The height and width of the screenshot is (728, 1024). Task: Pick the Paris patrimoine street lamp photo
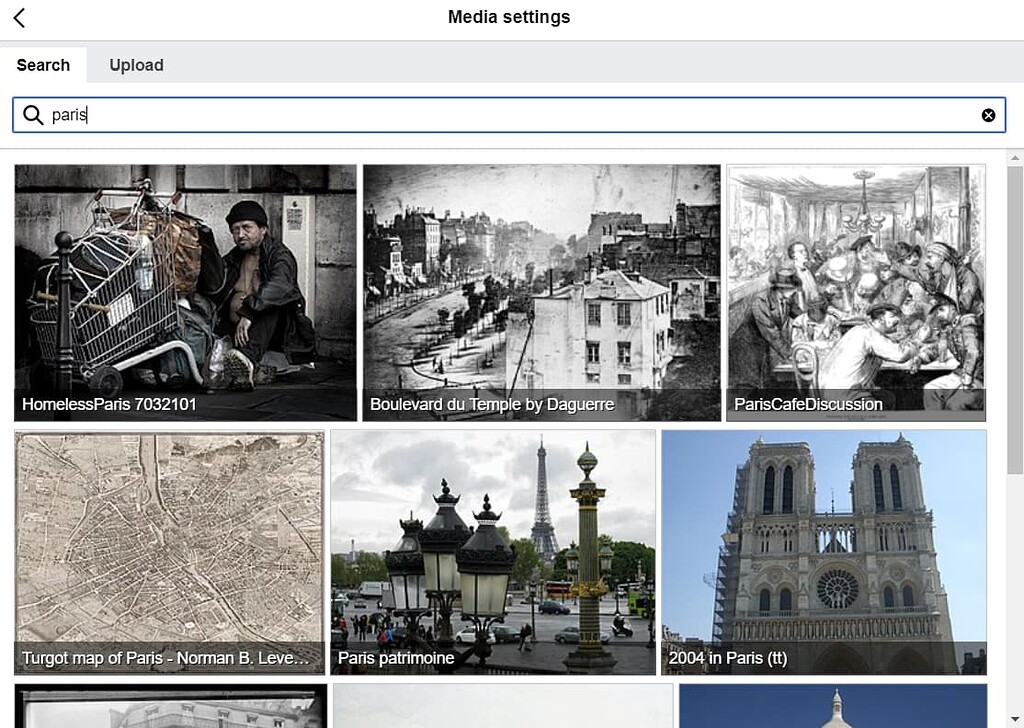click(x=495, y=550)
